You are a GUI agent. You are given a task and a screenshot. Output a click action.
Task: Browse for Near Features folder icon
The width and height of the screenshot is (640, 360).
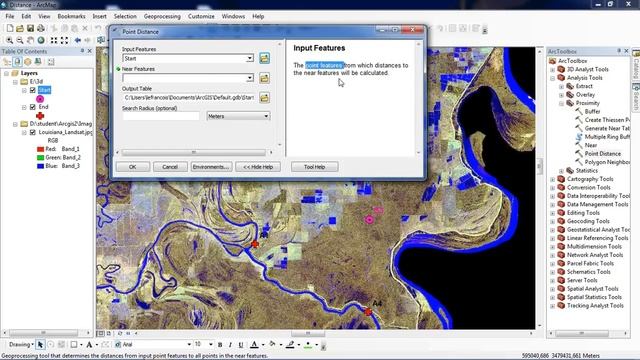click(x=264, y=78)
